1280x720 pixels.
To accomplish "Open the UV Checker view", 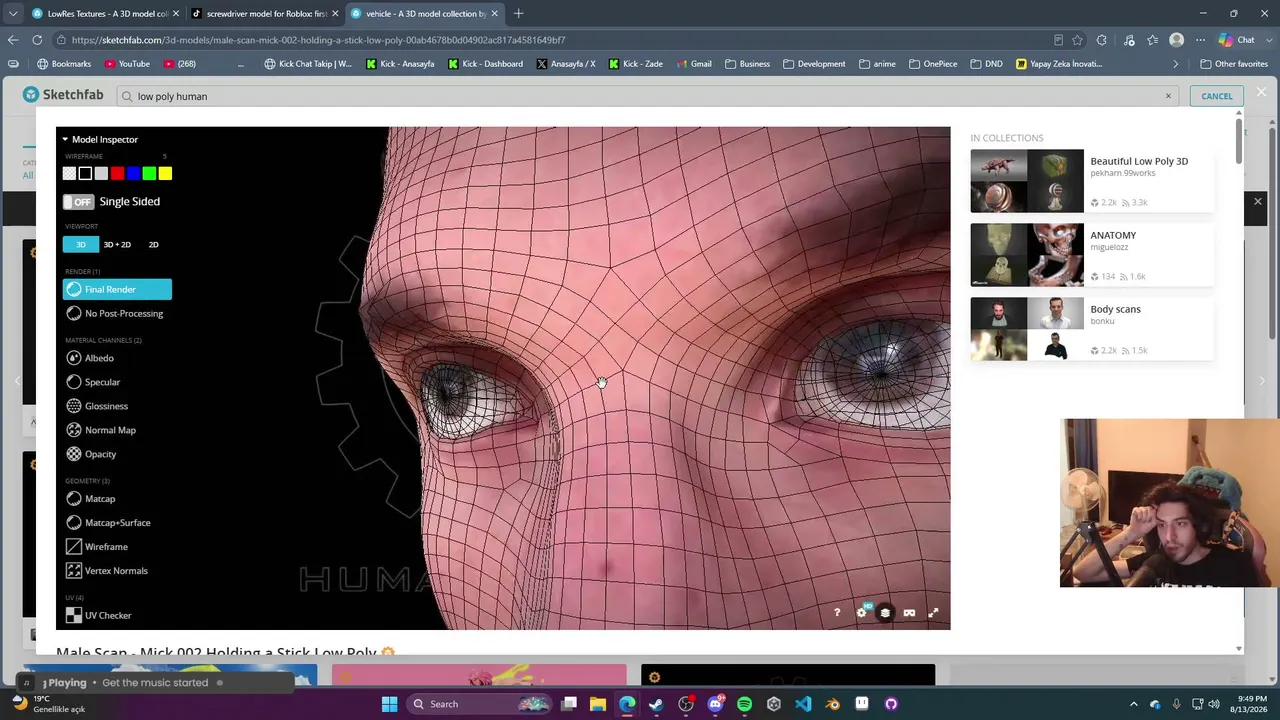I will (99, 616).
